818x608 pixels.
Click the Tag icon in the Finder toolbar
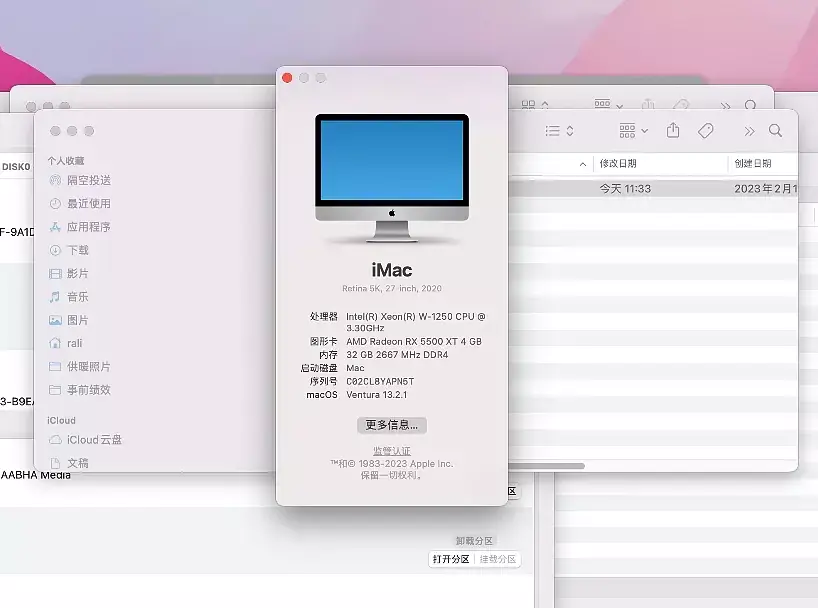(706, 130)
